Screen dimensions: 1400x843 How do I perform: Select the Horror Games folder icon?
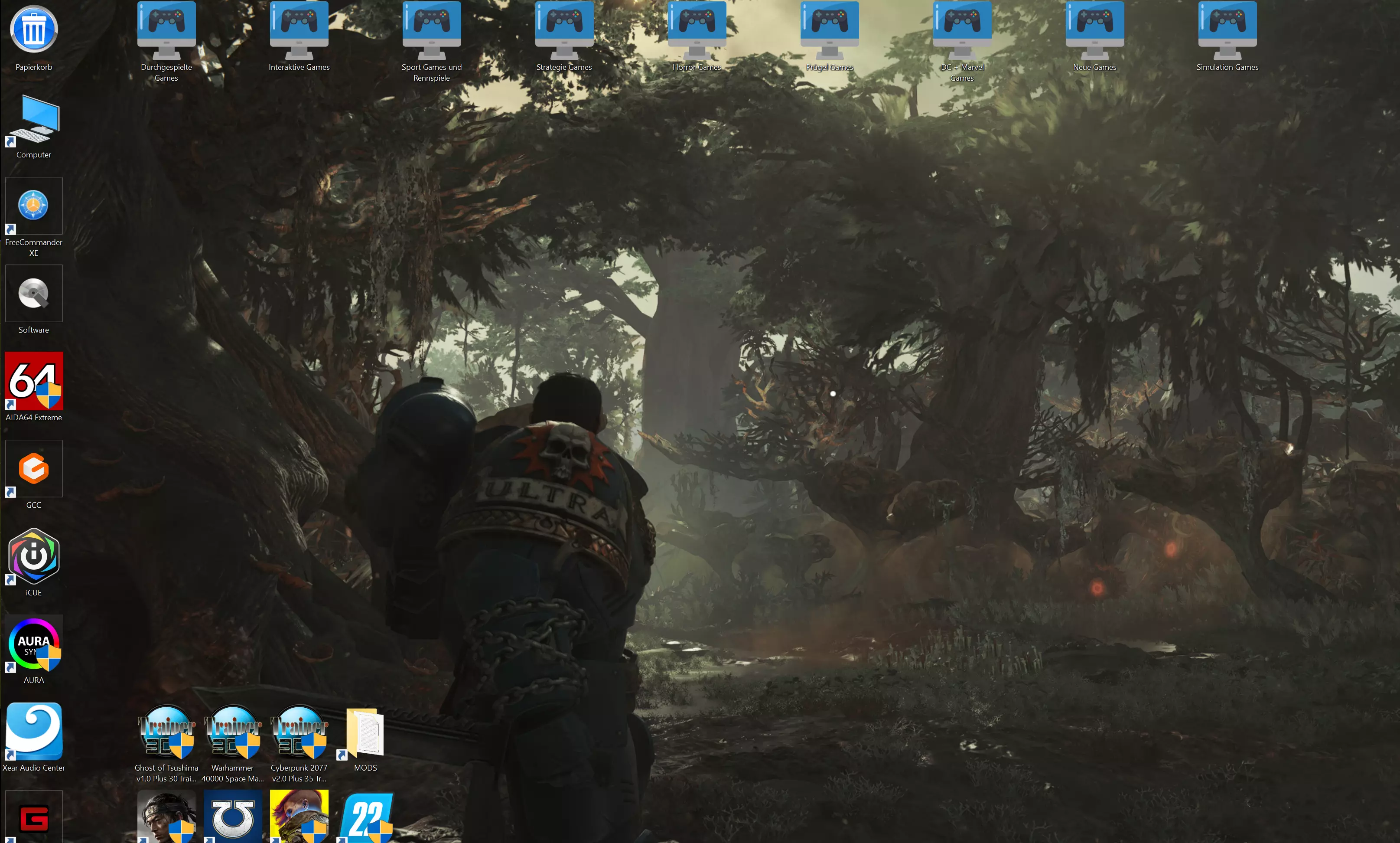(697, 30)
